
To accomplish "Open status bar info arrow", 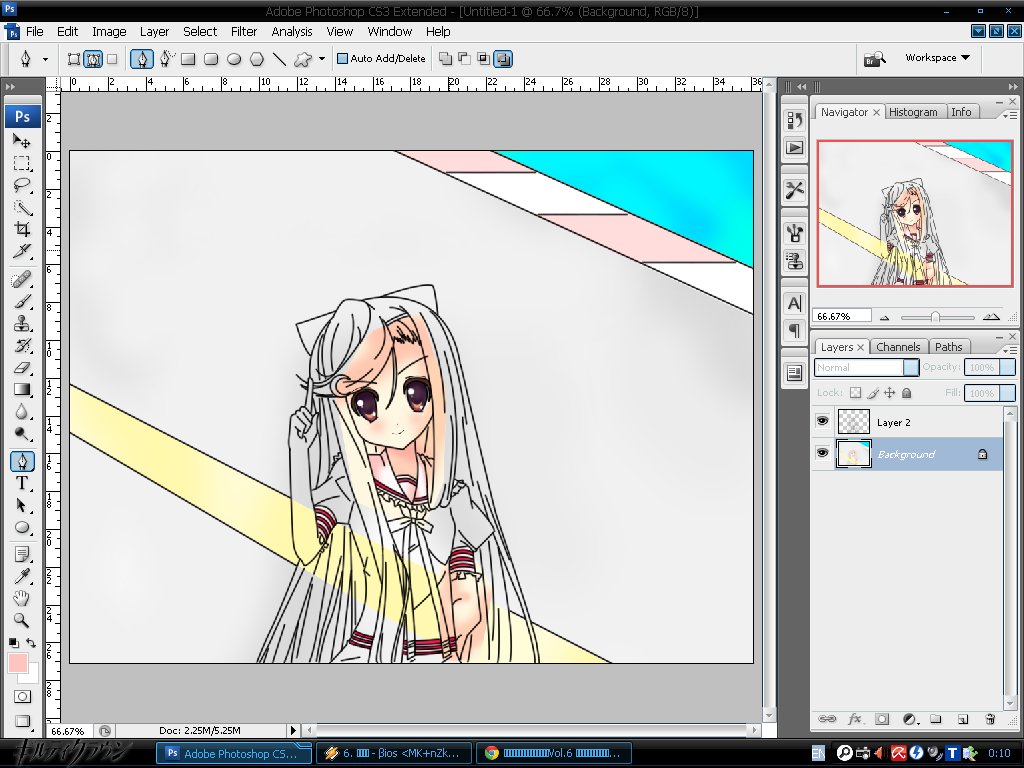I will coord(293,730).
